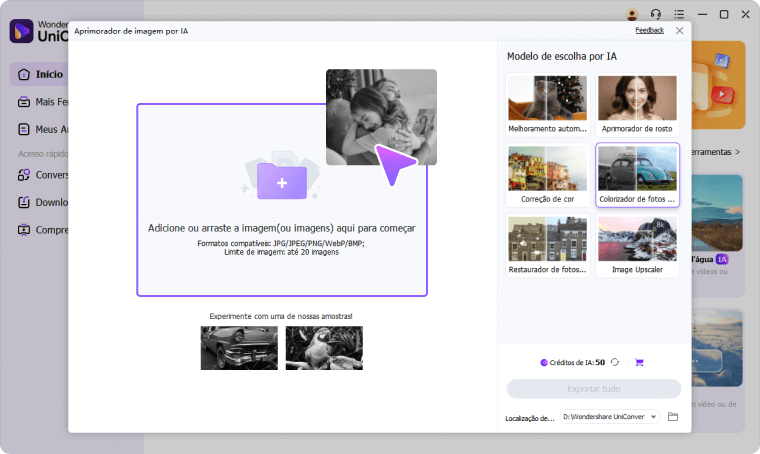Try the vintage car sample image
The width and height of the screenshot is (760, 454).
[x=239, y=348]
